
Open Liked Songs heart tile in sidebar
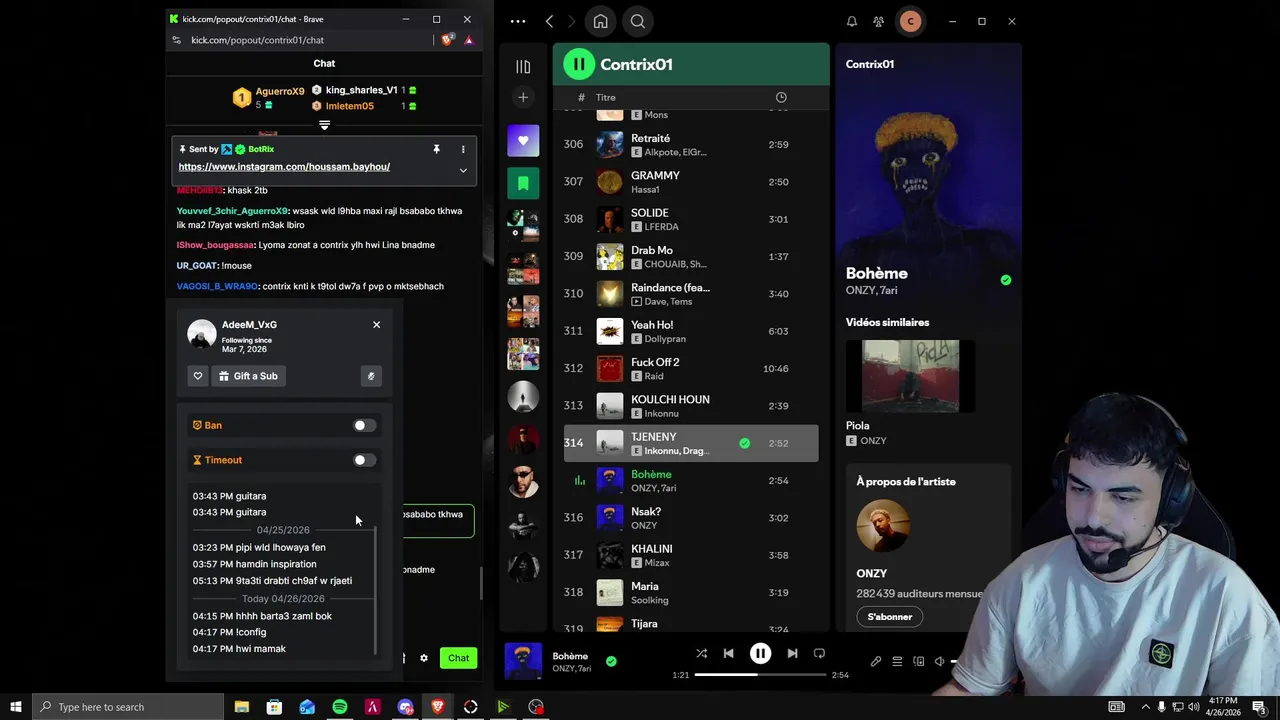tap(523, 141)
